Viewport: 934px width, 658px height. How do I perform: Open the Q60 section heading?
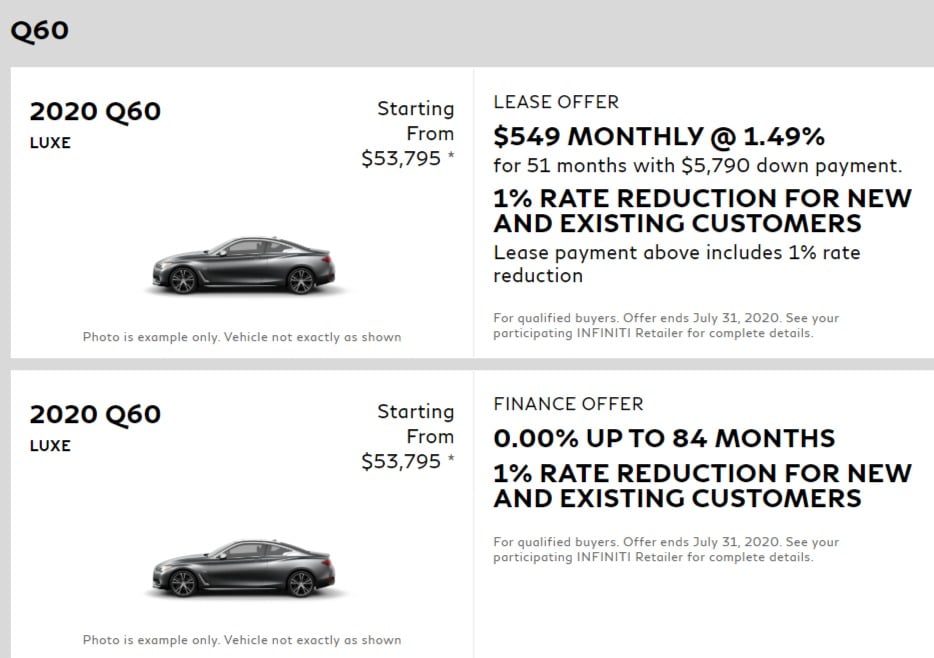(x=39, y=30)
